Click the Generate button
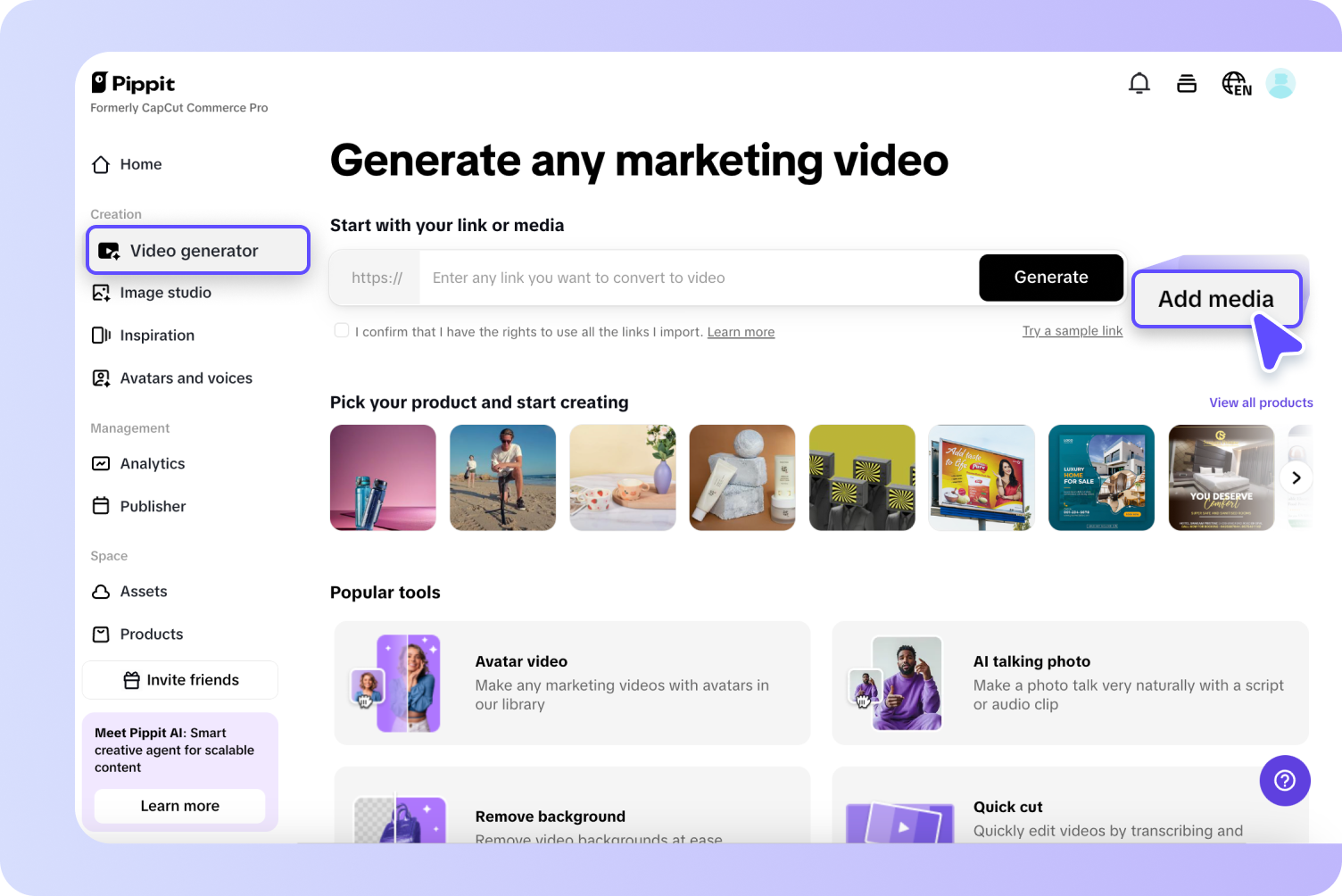This screenshot has height=896, width=1342. click(1050, 278)
